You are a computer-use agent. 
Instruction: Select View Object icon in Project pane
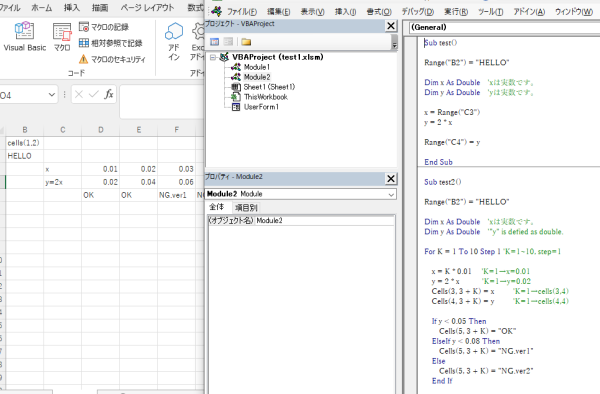click(x=228, y=42)
